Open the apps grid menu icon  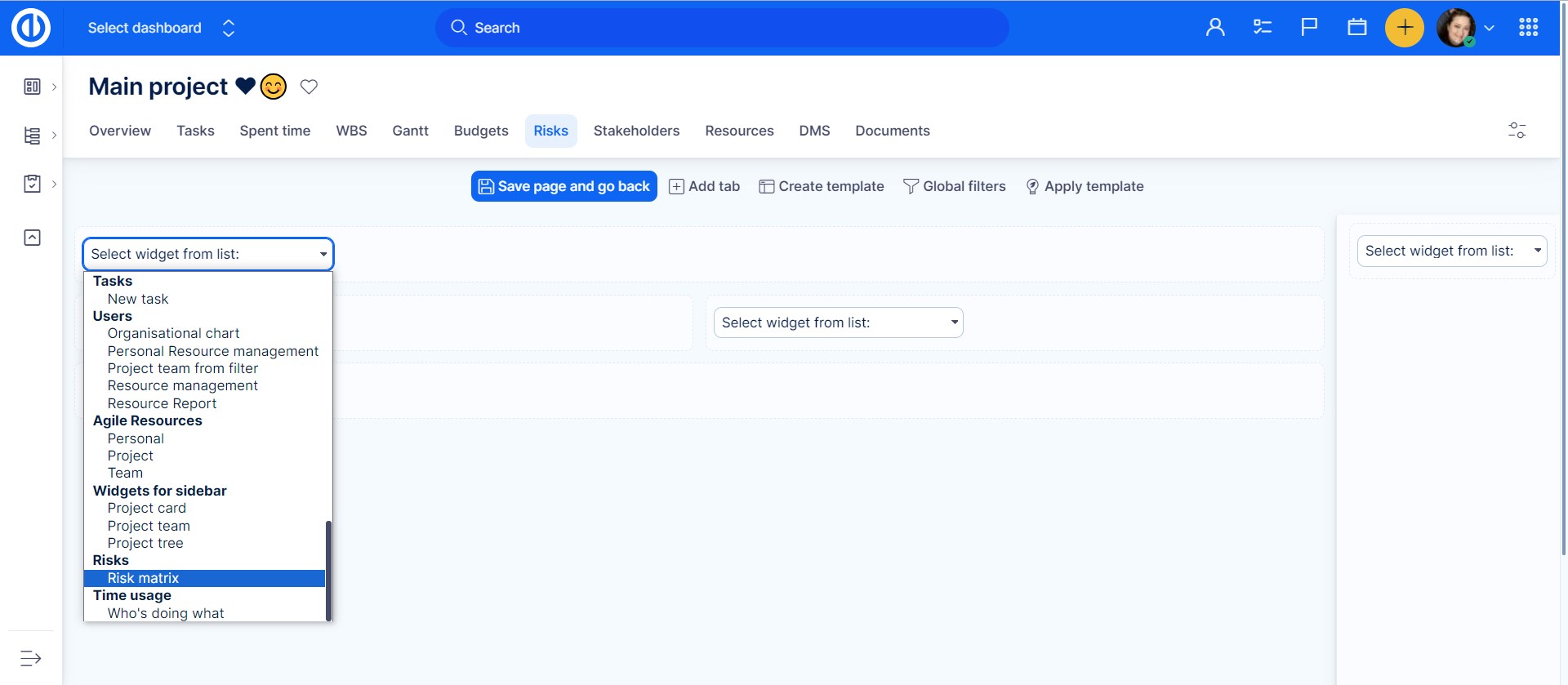click(x=1528, y=28)
